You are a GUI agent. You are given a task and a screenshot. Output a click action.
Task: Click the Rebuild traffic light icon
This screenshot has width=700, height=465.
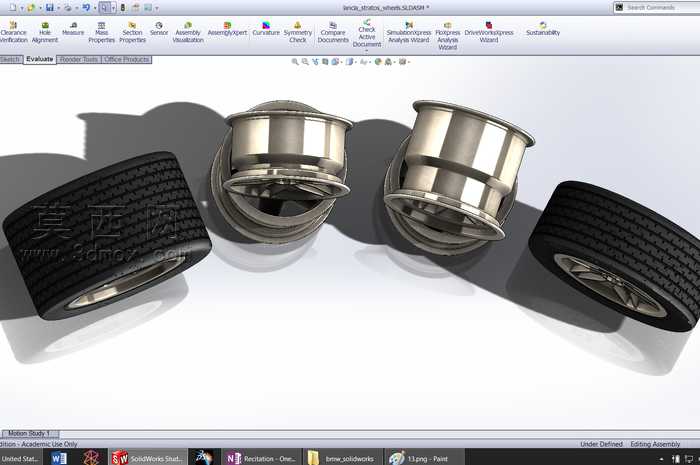(x=123, y=8)
